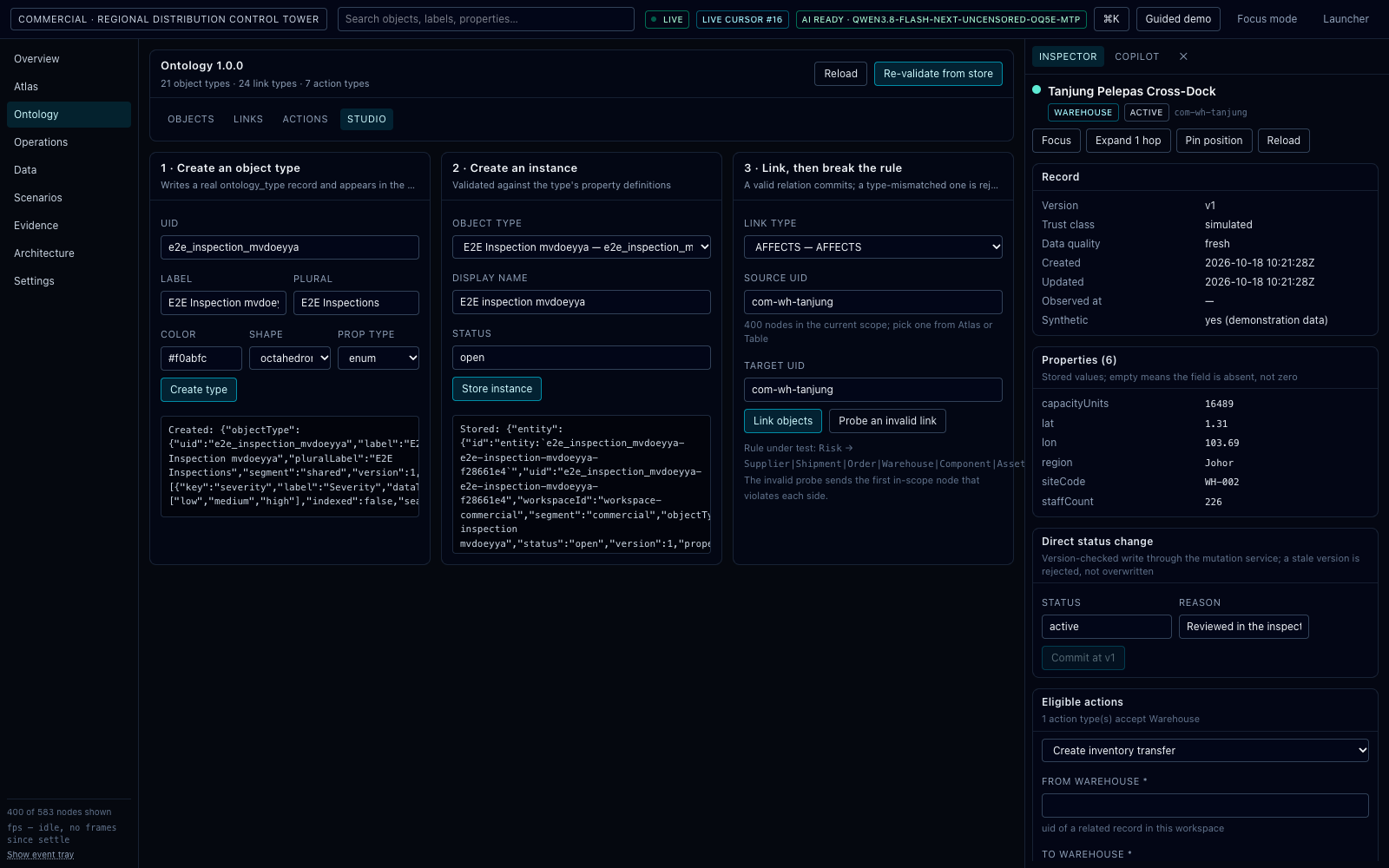Viewport: 1389px width, 868px height.
Task: Click the Link objects button
Action: point(783,421)
